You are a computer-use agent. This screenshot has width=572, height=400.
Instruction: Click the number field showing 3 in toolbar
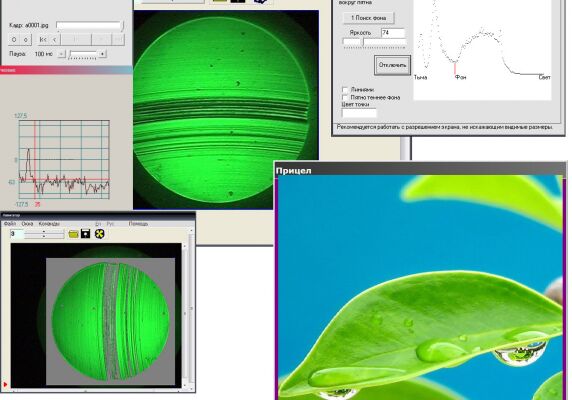tap(16, 234)
